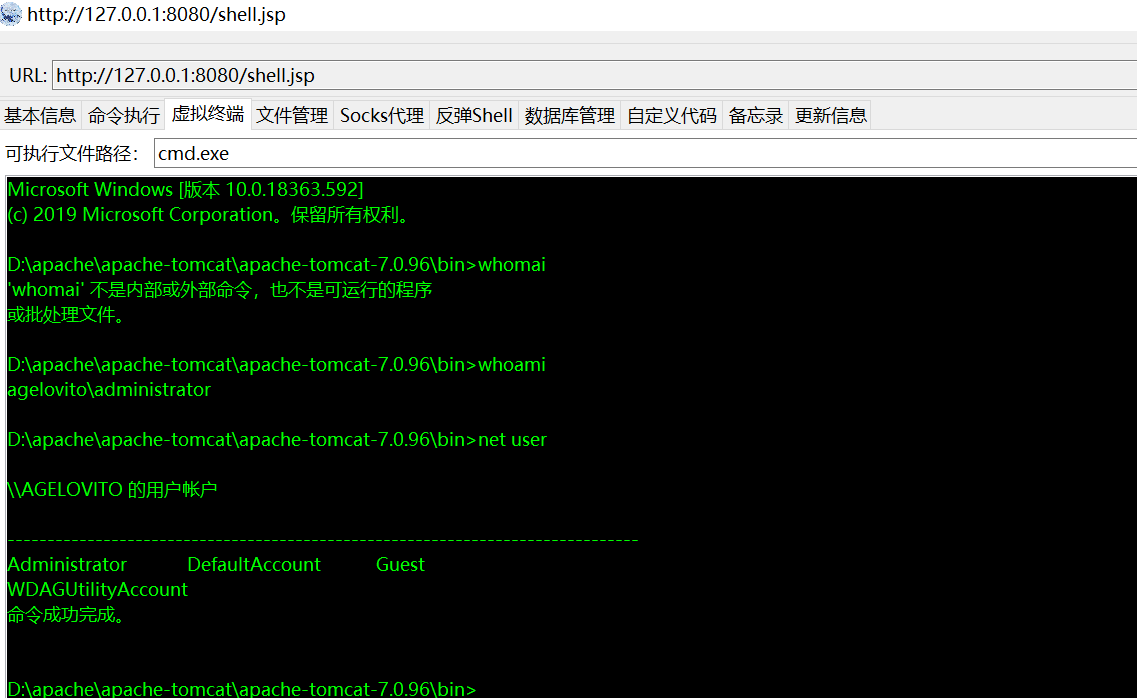Open the 自定义代码 tab
1137x698 pixels.
[671, 115]
